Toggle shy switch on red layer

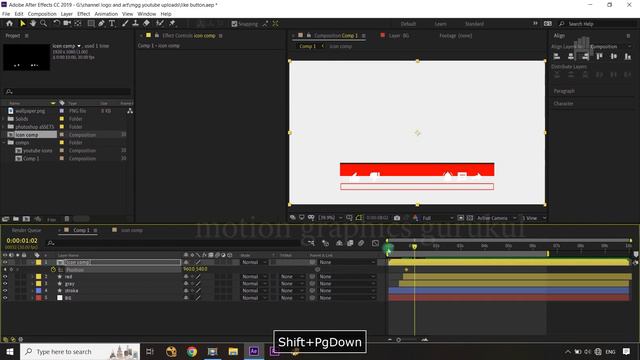pyautogui.click(x=186, y=277)
